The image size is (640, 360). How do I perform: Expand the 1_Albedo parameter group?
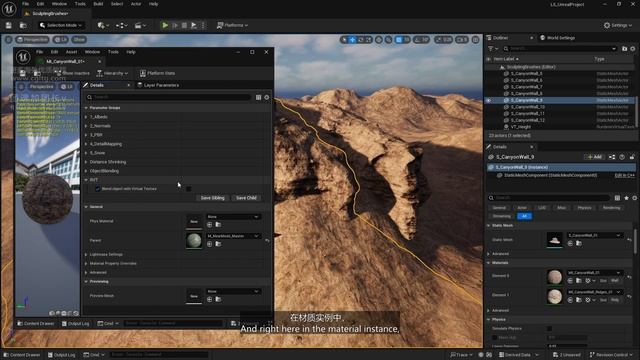(86, 117)
